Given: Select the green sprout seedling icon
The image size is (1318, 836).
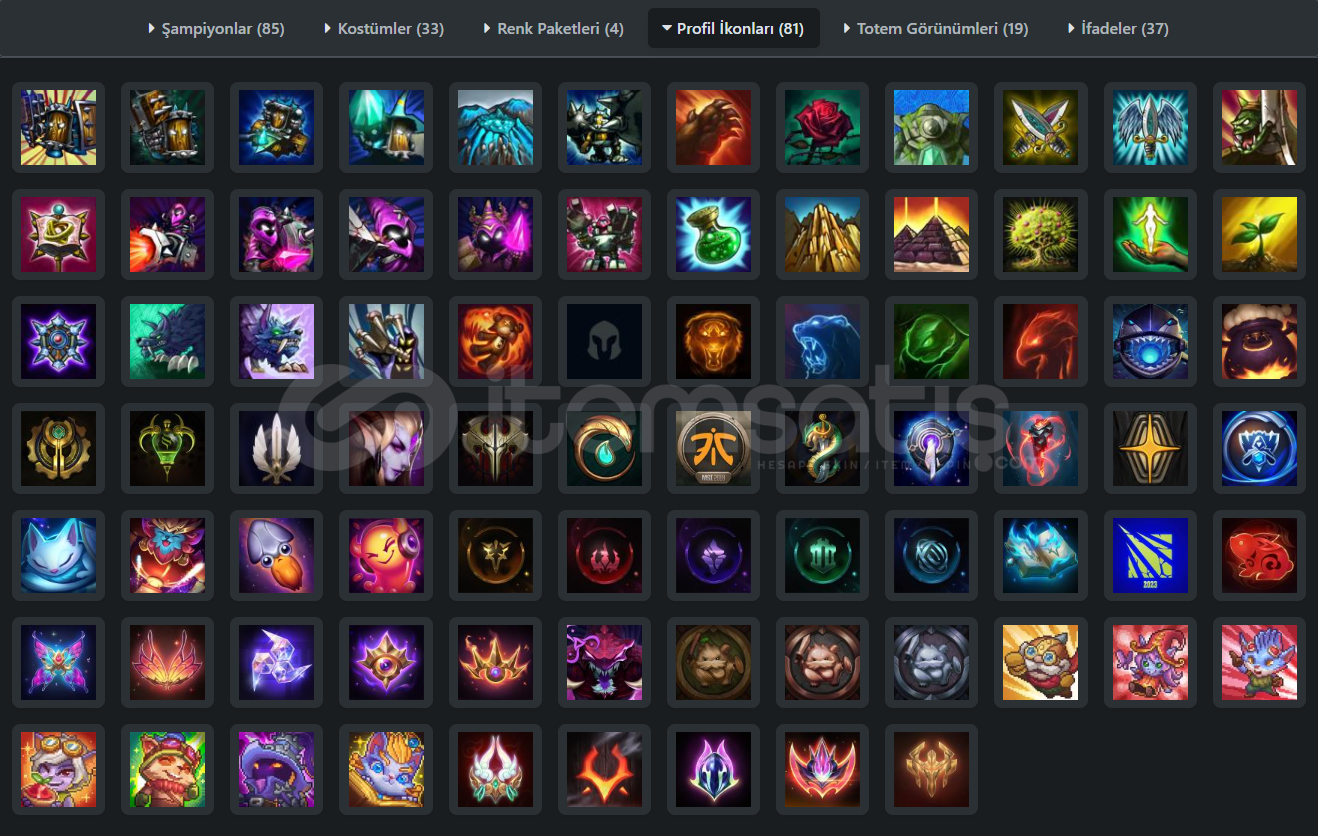Looking at the screenshot, I should pyautogui.click(x=1259, y=234).
